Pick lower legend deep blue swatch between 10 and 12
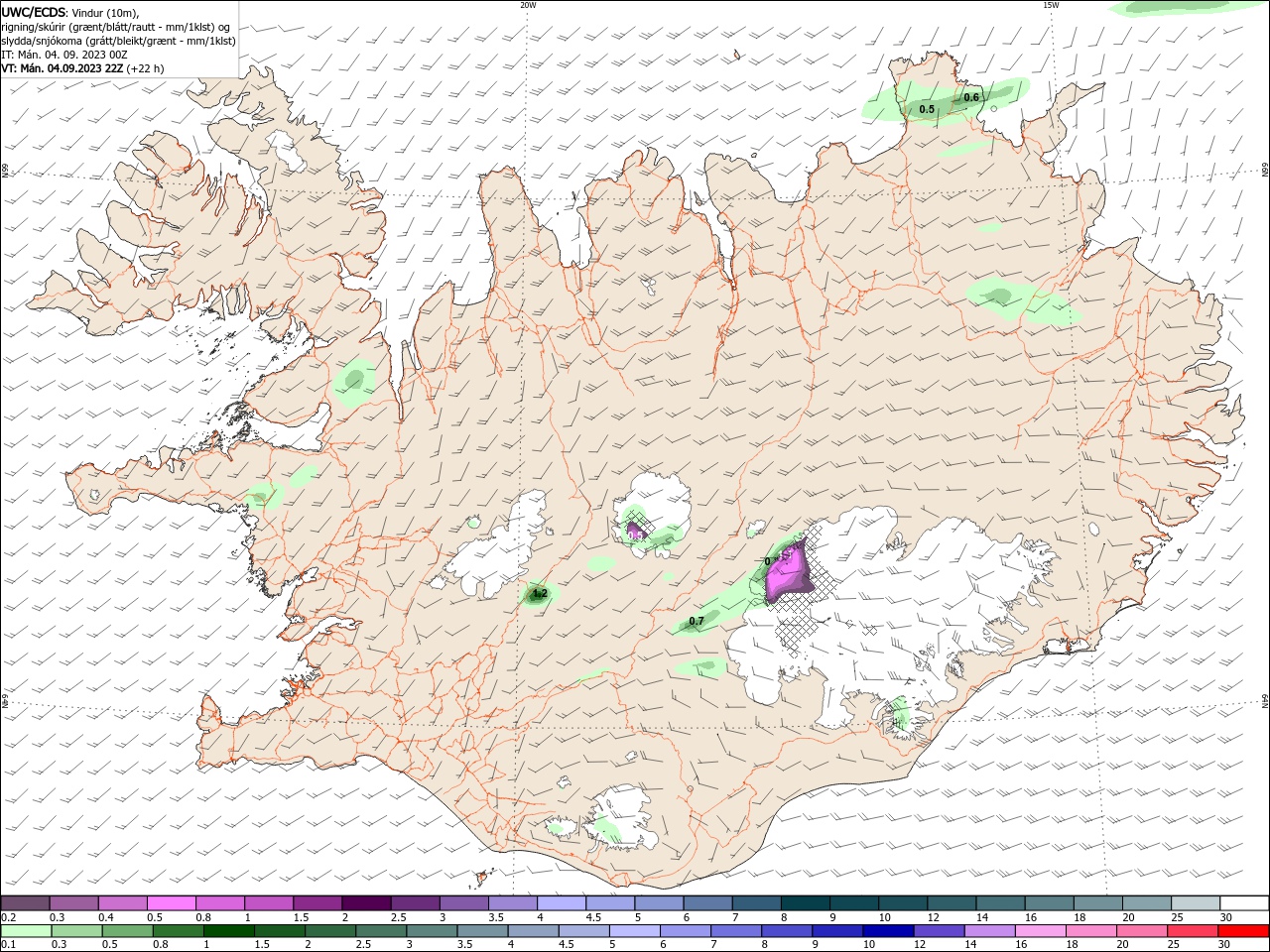This screenshot has height=952, width=1270. [x=888, y=931]
